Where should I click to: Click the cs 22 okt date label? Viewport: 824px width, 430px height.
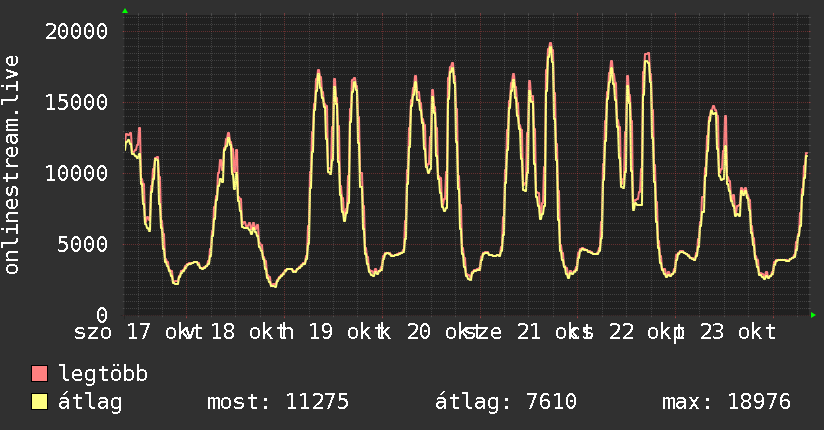coord(629,332)
